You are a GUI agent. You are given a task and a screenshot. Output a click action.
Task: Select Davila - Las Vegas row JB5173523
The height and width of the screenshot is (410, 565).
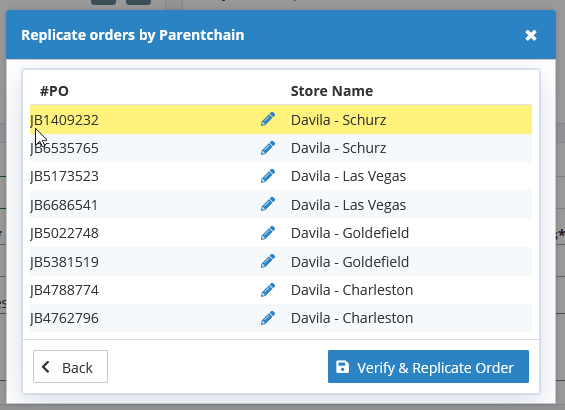pos(281,176)
